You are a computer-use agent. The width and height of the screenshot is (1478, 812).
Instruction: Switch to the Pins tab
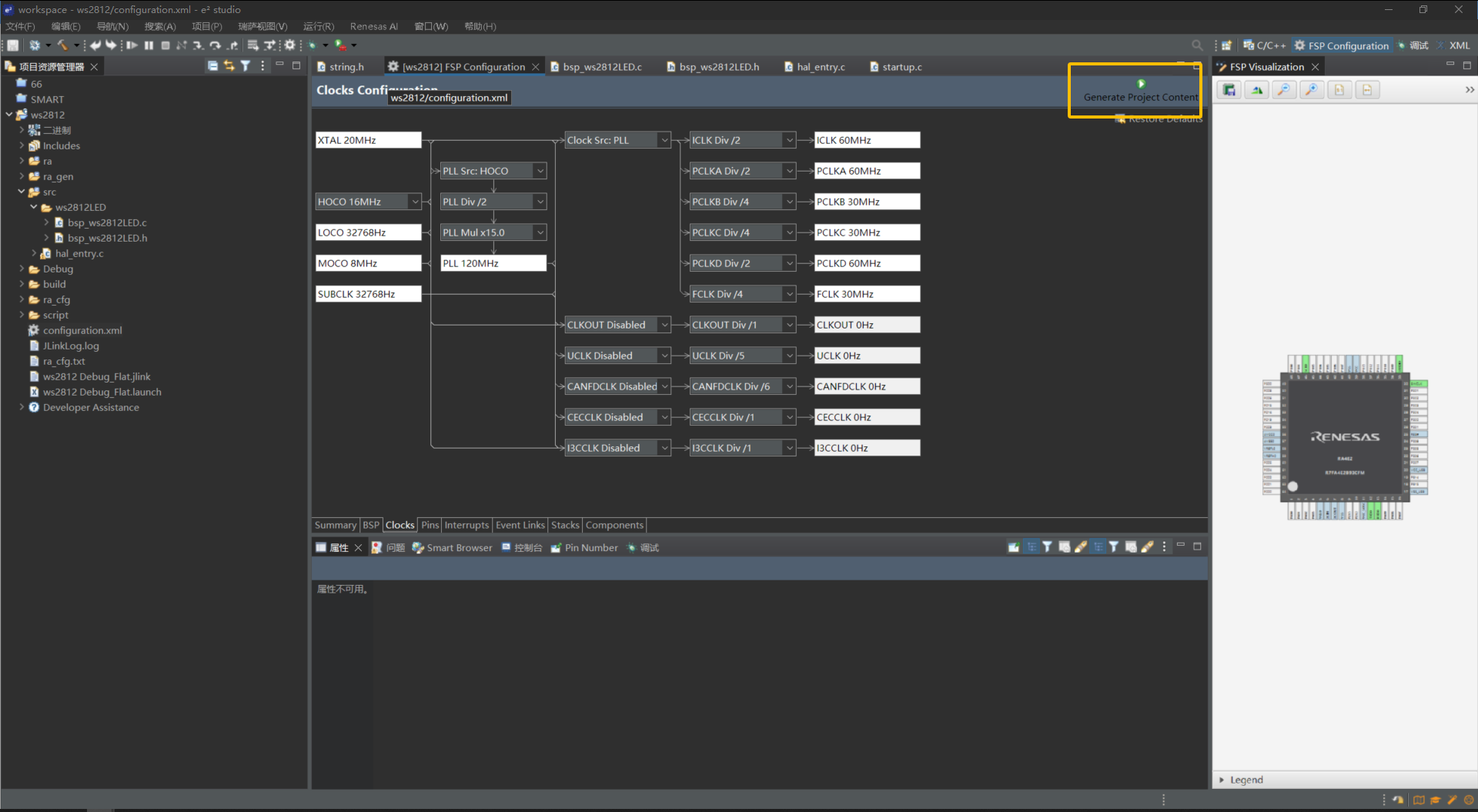point(430,525)
